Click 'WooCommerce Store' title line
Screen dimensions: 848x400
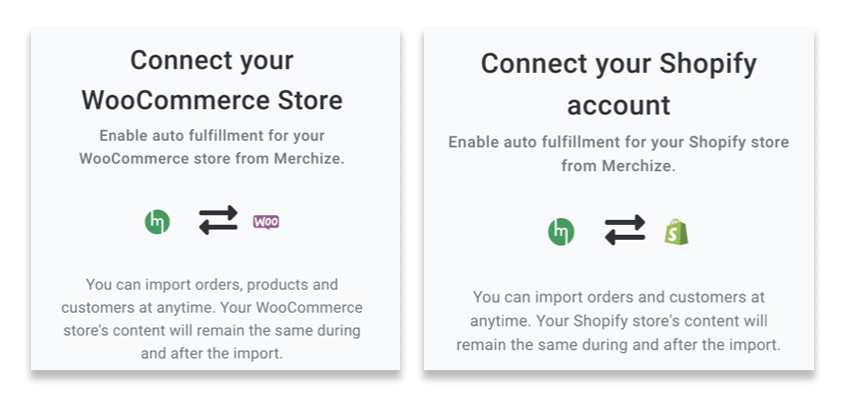[212, 101]
